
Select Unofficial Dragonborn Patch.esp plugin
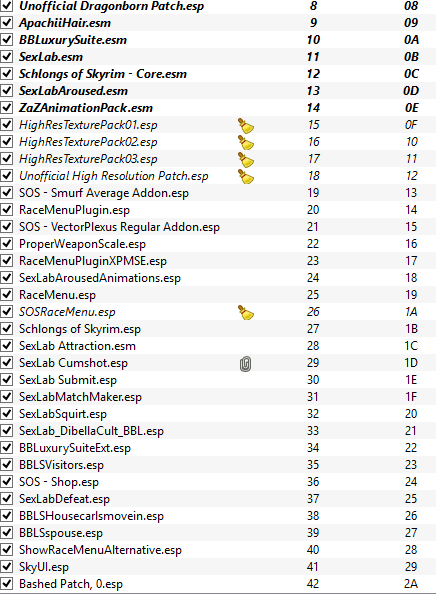click(x=218, y=6)
